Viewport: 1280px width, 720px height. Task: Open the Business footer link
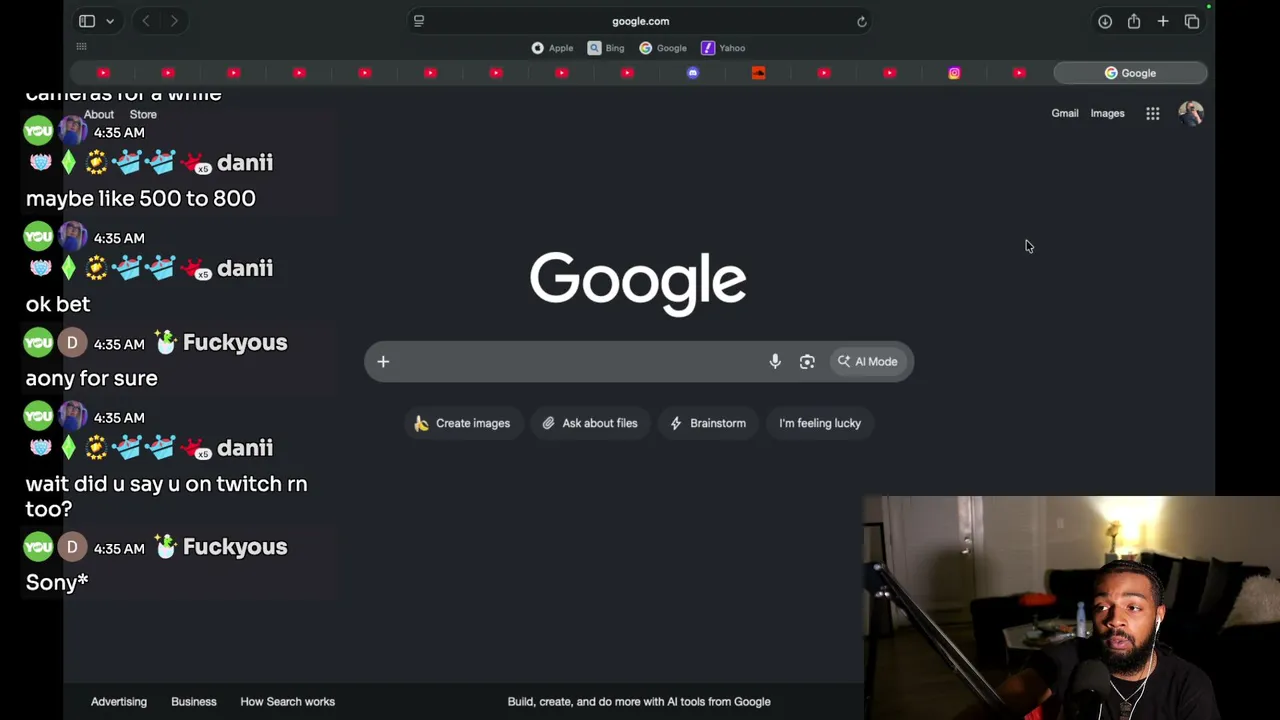coord(194,702)
